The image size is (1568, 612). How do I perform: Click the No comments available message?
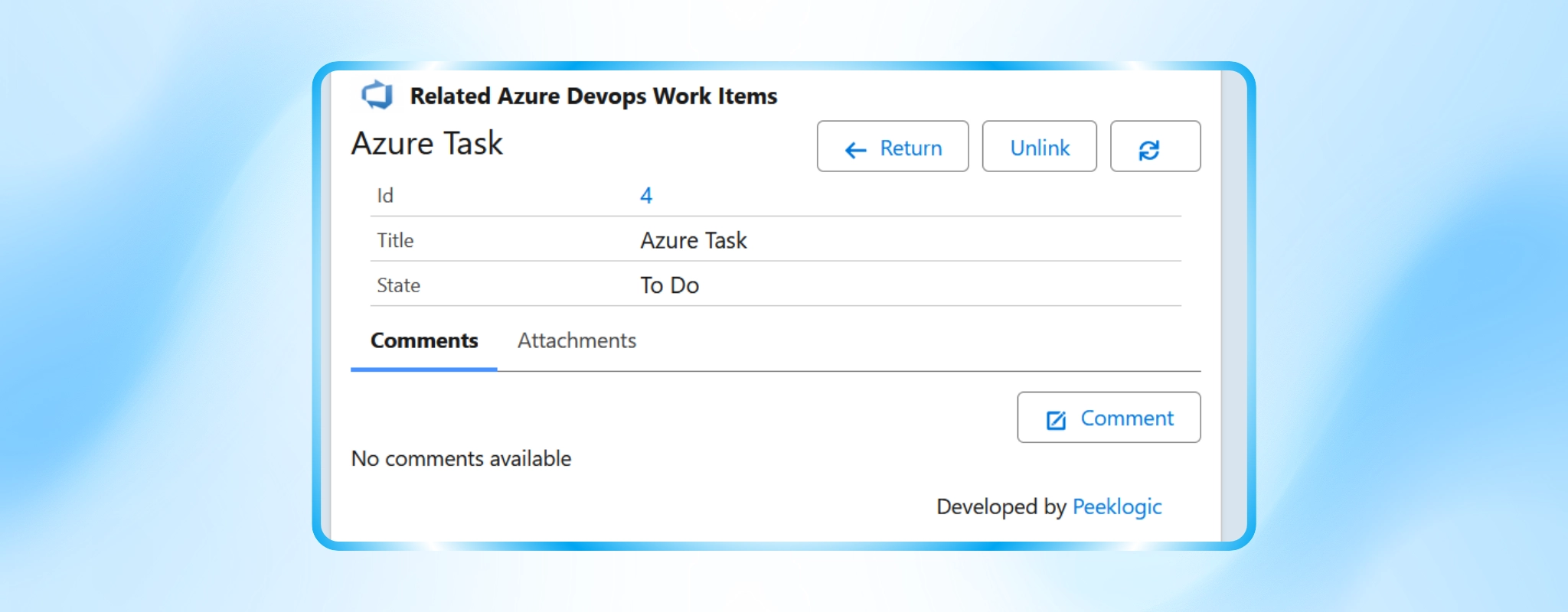[461, 458]
